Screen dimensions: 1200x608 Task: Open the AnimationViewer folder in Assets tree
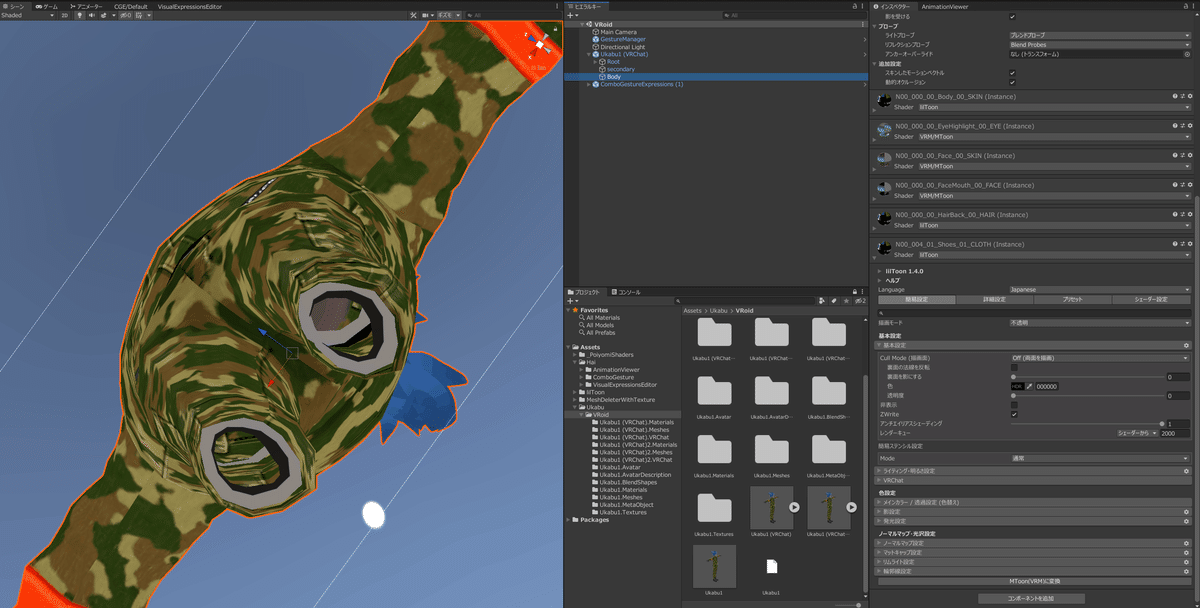(618, 369)
